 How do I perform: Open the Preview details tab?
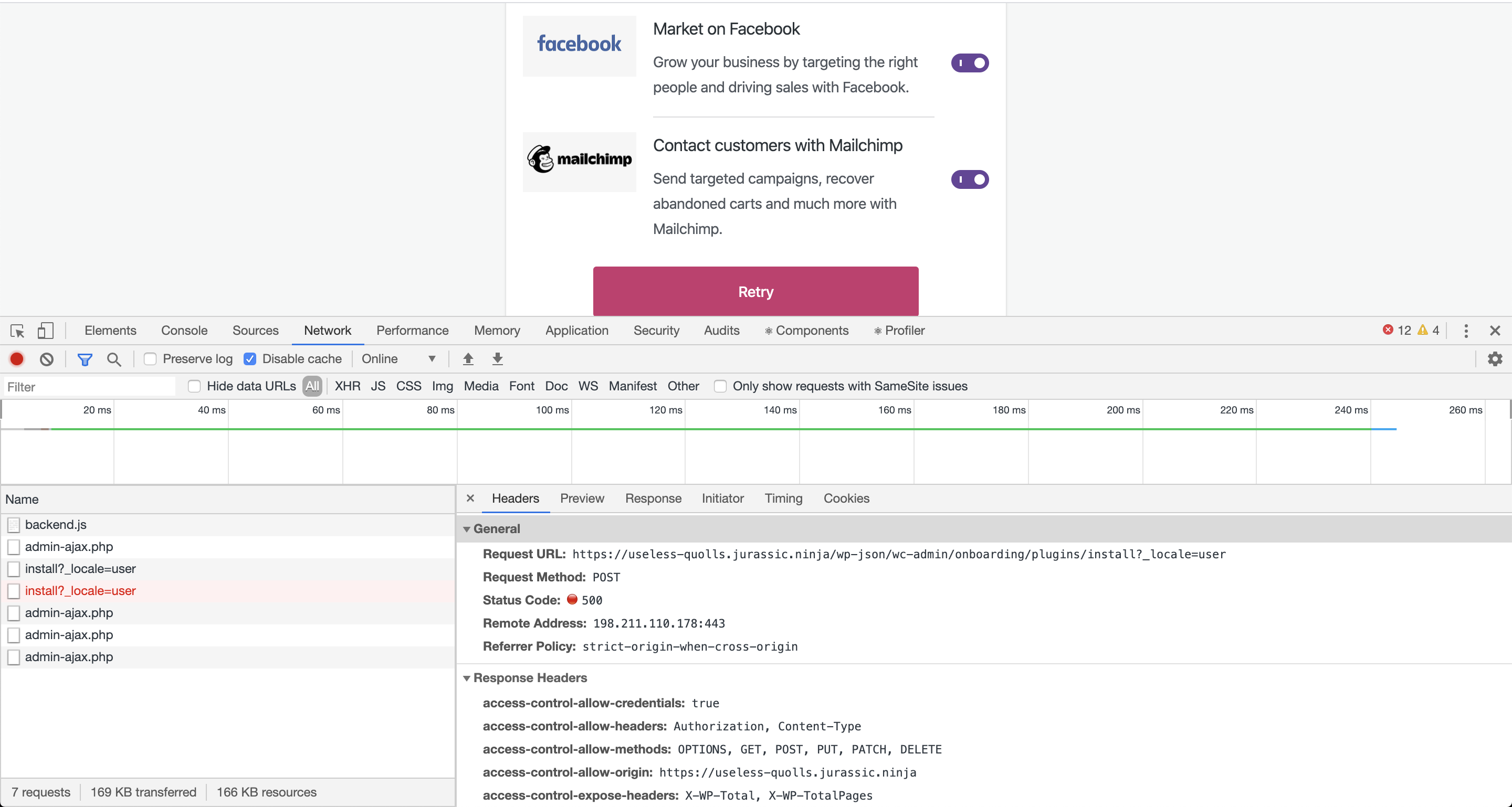[582, 498]
